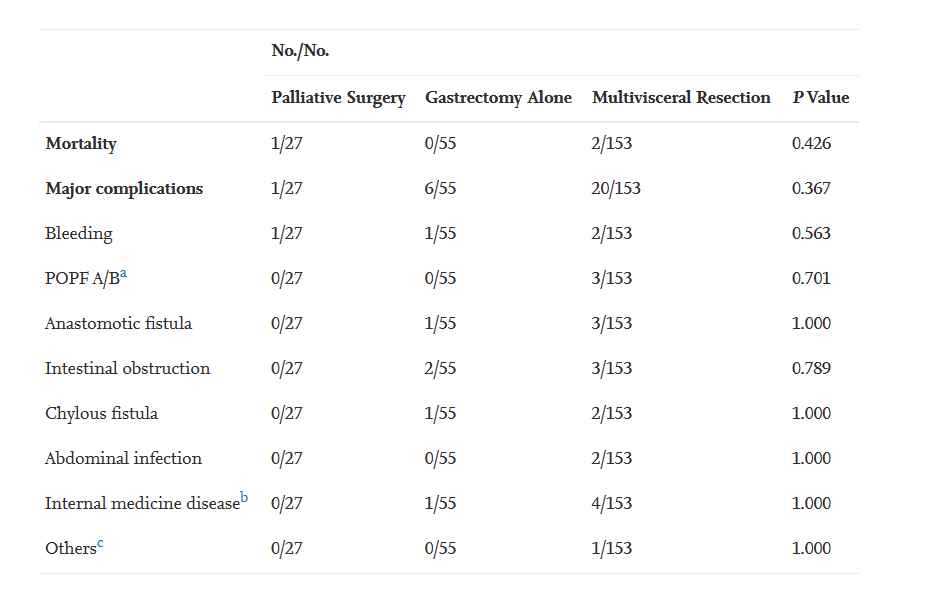Select the Palliative Surgery column header
The height and width of the screenshot is (590, 925).
tap(338, 98)
